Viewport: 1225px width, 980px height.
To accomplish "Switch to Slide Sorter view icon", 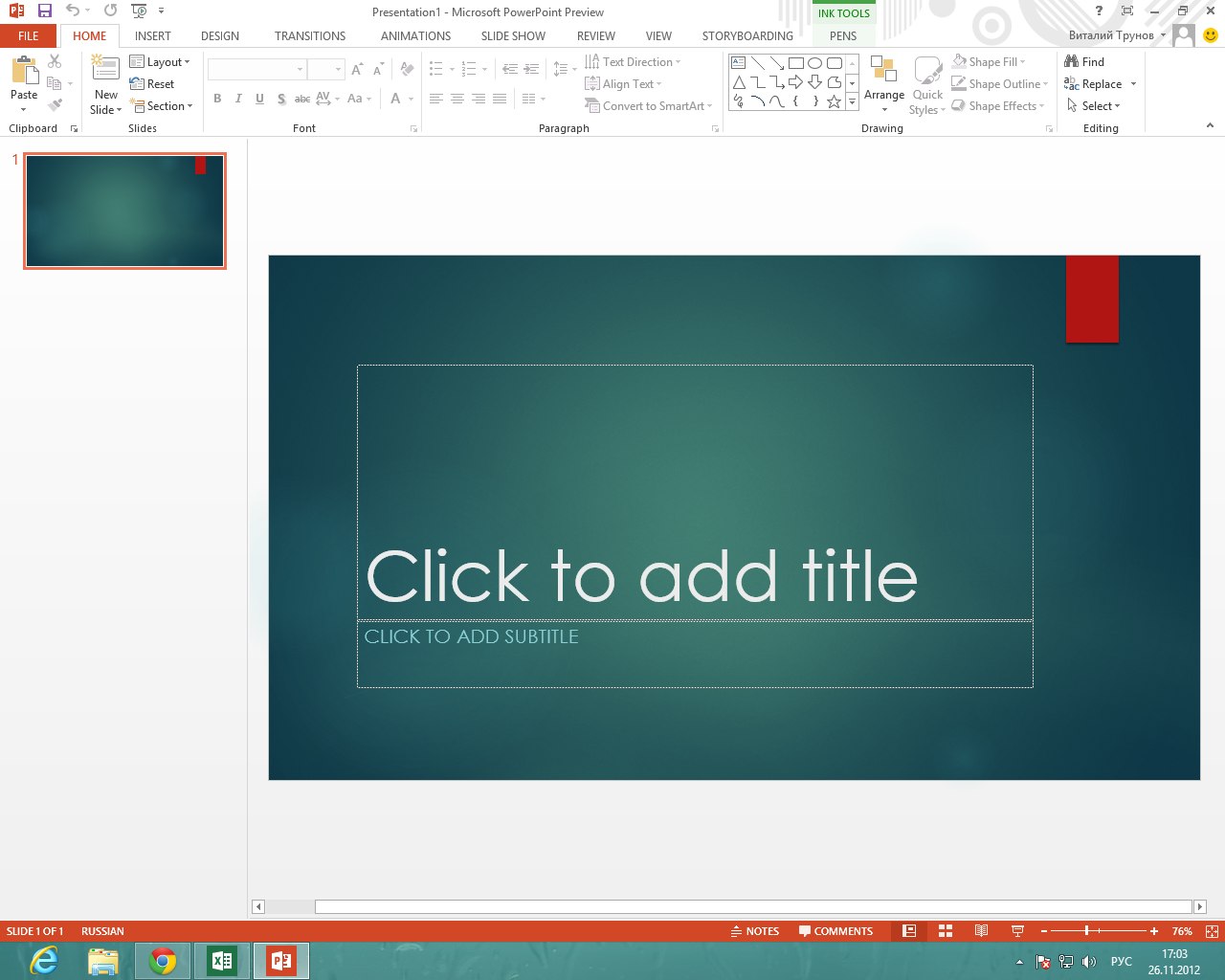I will click(946, 930).
